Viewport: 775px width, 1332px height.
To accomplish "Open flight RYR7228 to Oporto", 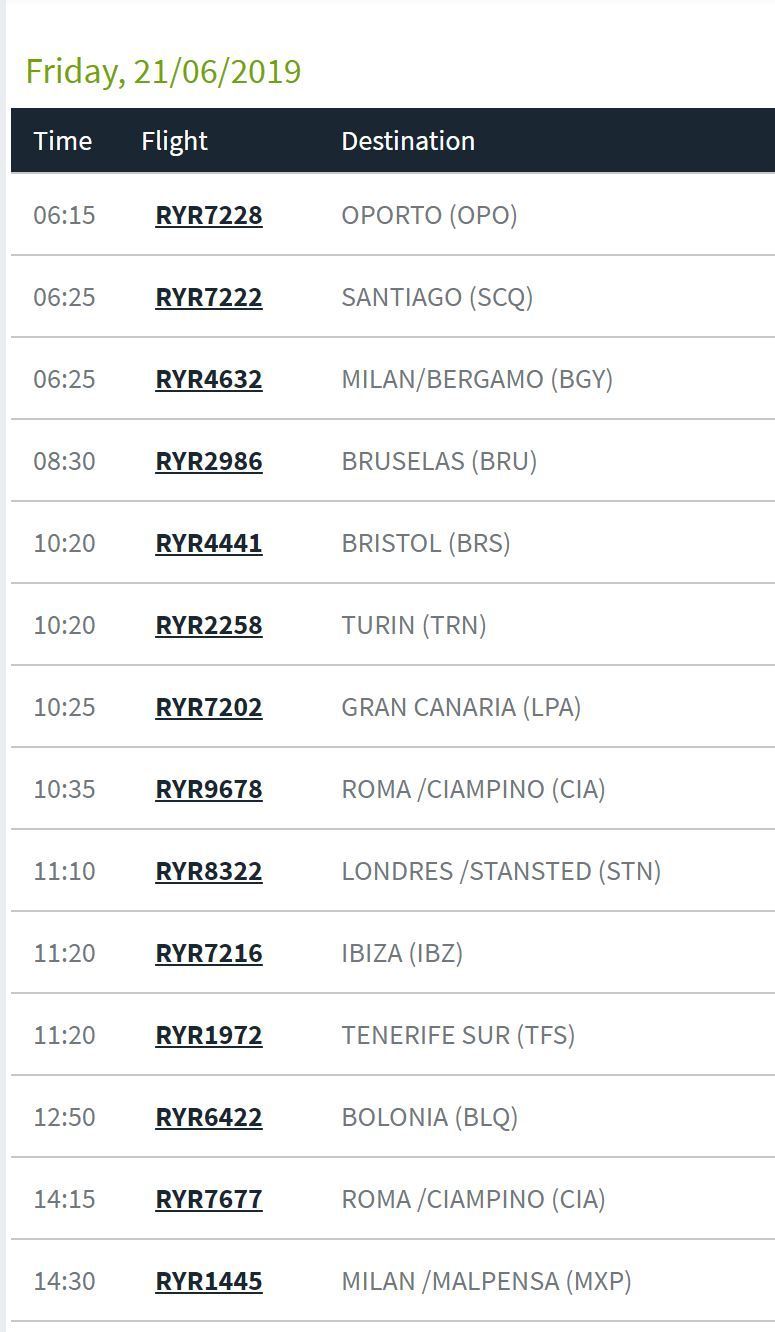I will [209, 215].
